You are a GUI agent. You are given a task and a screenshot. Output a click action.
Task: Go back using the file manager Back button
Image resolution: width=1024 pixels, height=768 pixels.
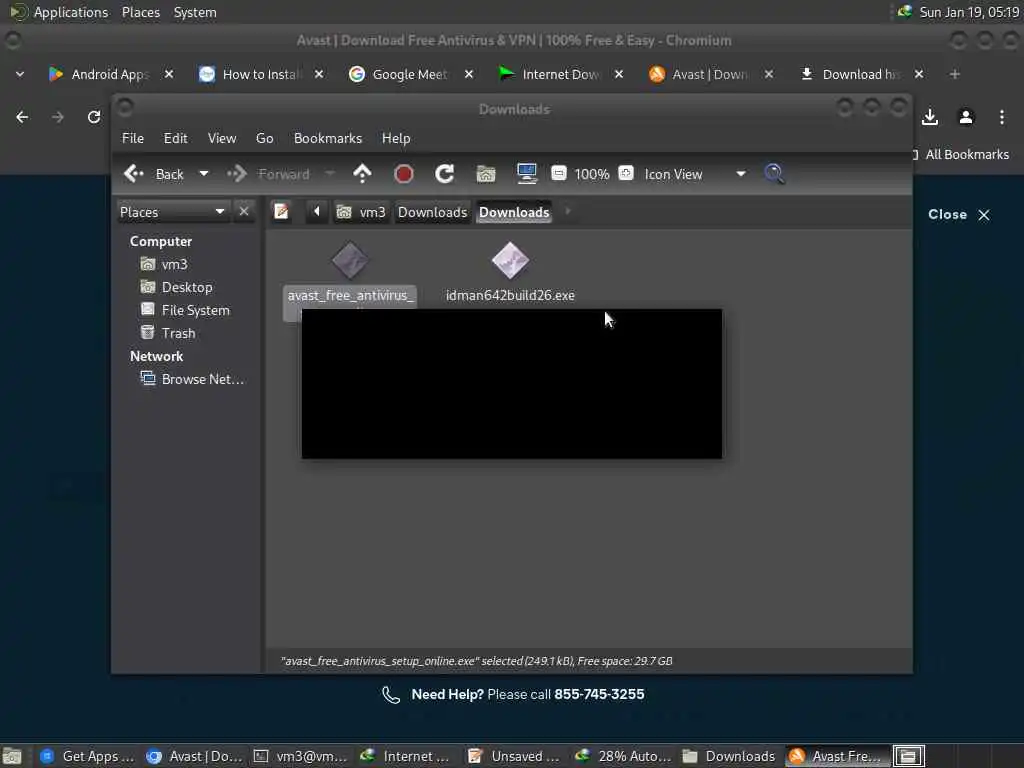pyautogui.click(x=154, y=174)
